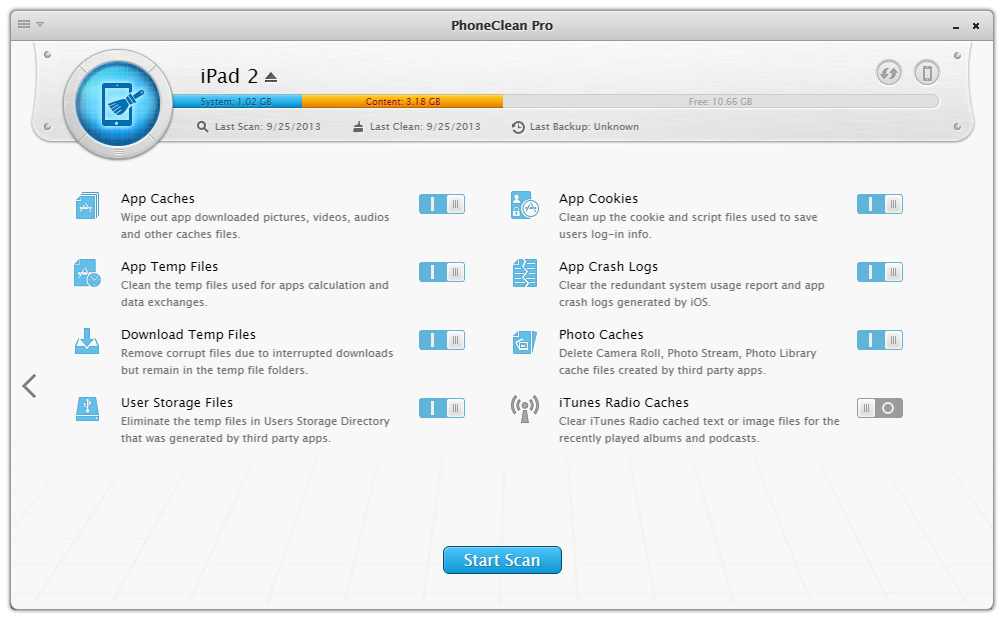The height and width of the screenshot is (620, 1004).
Task: Go back with the left chevron arrow
Action: (29, 386)
